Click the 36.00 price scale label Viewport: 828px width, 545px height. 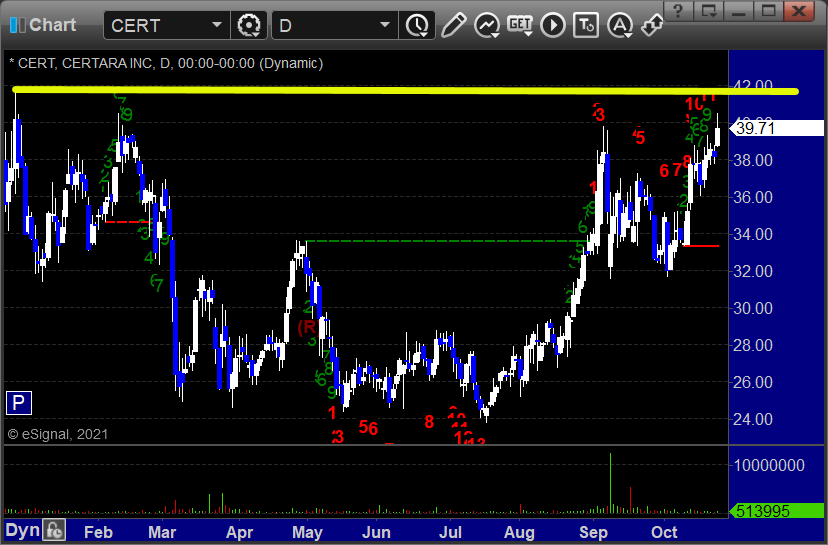753,198
